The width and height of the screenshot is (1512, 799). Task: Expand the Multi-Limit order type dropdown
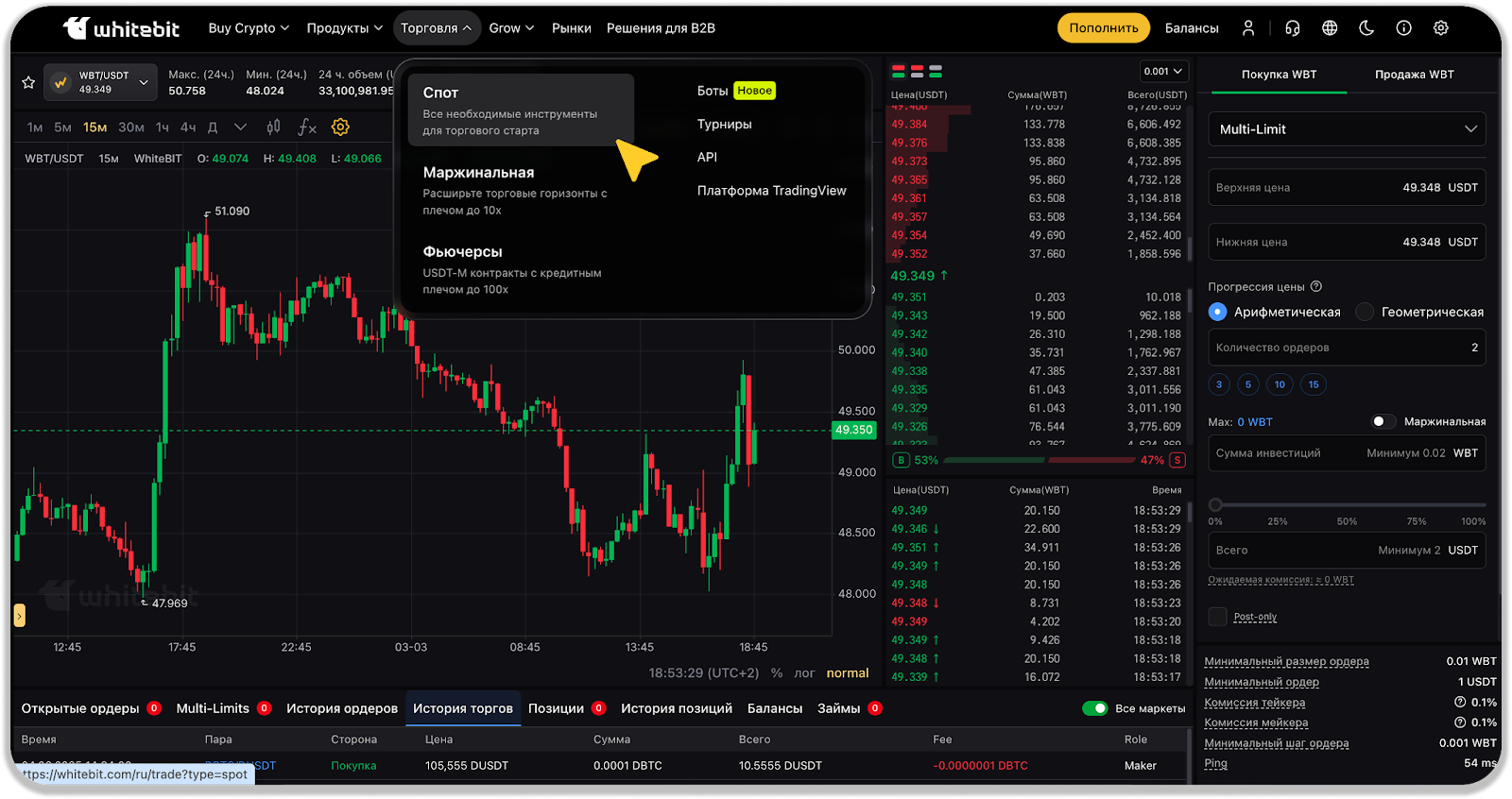tap(1347, 129)
